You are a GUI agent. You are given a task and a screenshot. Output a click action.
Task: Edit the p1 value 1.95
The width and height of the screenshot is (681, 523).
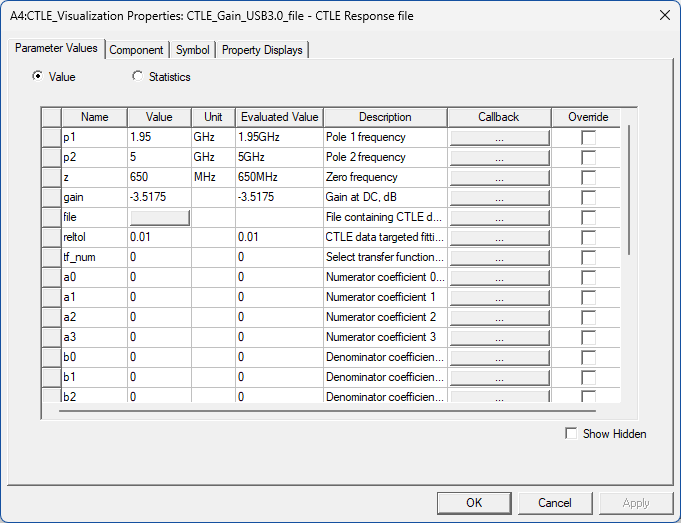159,137
